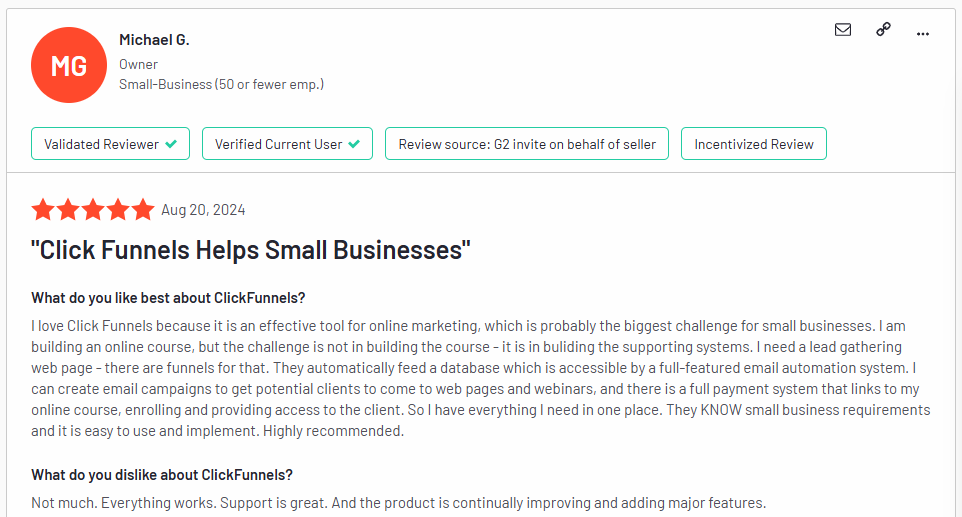Click the envelope email icon
Image resolution: width=962 pixels, height=517 pixels.
click(x=843, y=29)
